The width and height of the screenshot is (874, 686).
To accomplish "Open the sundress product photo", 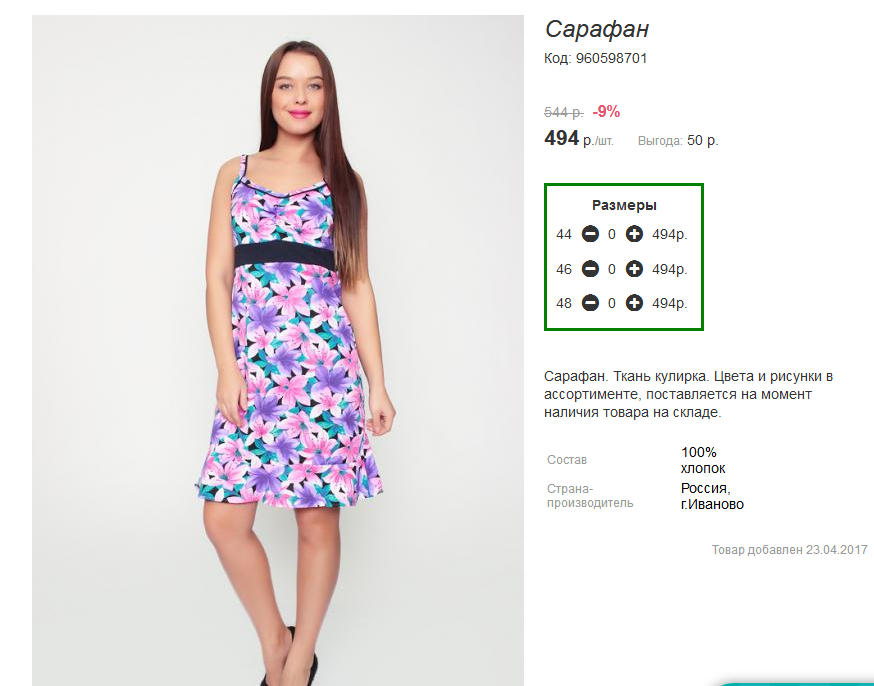I will pos(278,350).
